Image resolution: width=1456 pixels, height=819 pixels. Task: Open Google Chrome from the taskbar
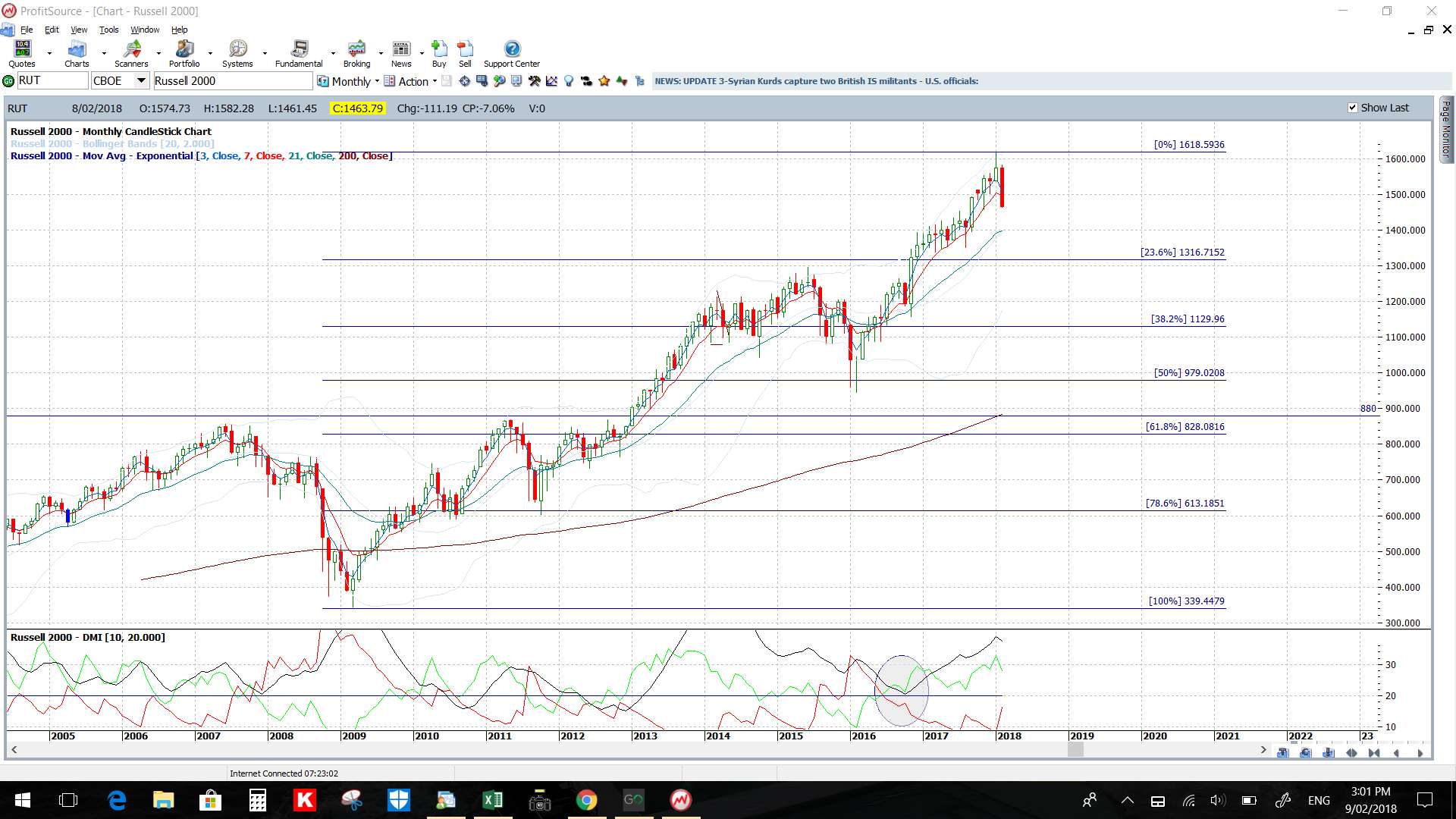[586, 800]
